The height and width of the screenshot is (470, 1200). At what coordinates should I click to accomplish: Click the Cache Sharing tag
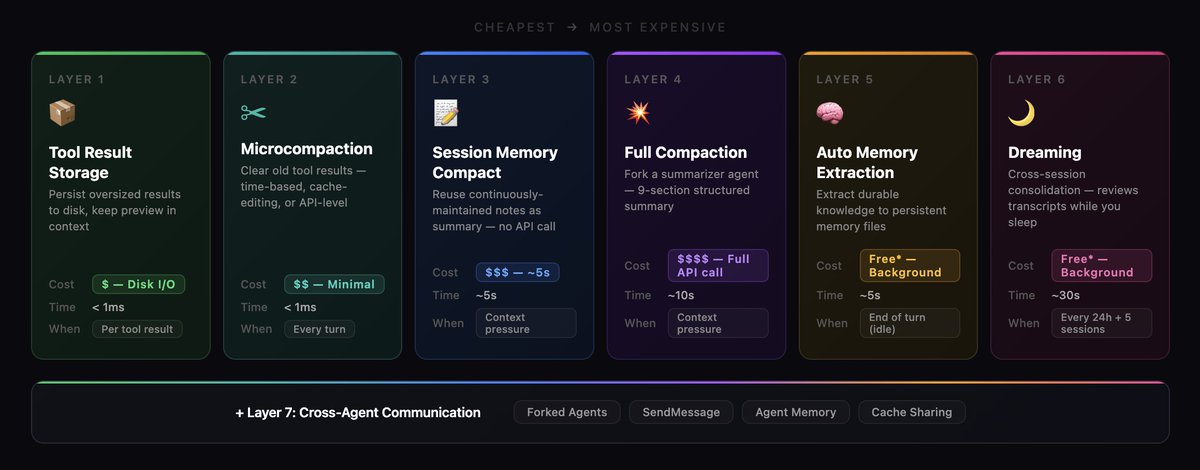[x=912, y=412]
